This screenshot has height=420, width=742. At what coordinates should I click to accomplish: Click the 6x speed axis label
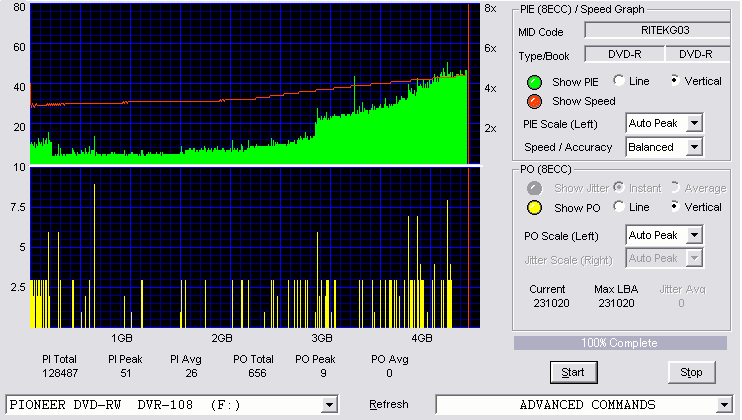(490, 48)
